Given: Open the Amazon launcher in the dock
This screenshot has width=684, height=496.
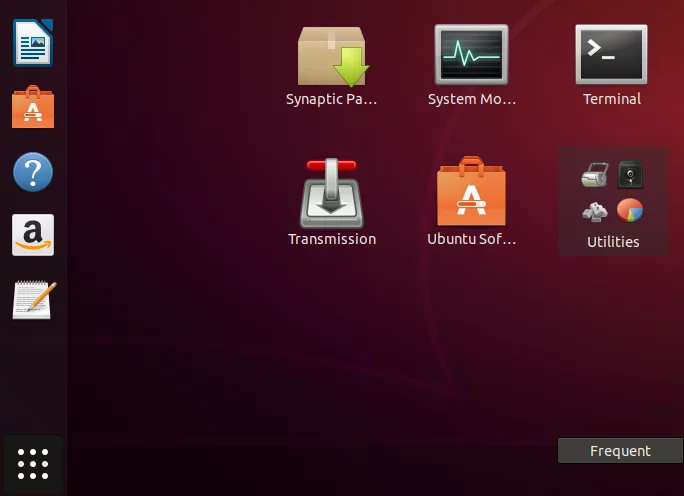Looking at the screenshot, I should tap(33, 235).
